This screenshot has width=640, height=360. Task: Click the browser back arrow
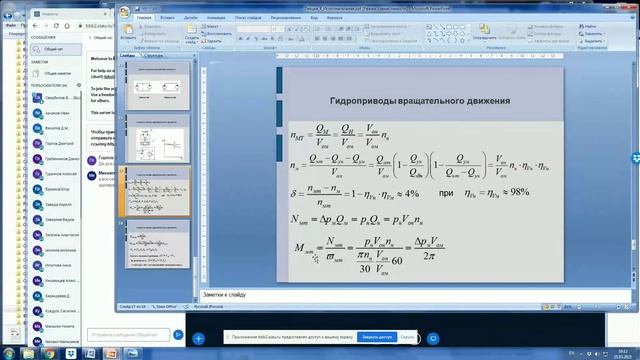click(x=36, y=26)
